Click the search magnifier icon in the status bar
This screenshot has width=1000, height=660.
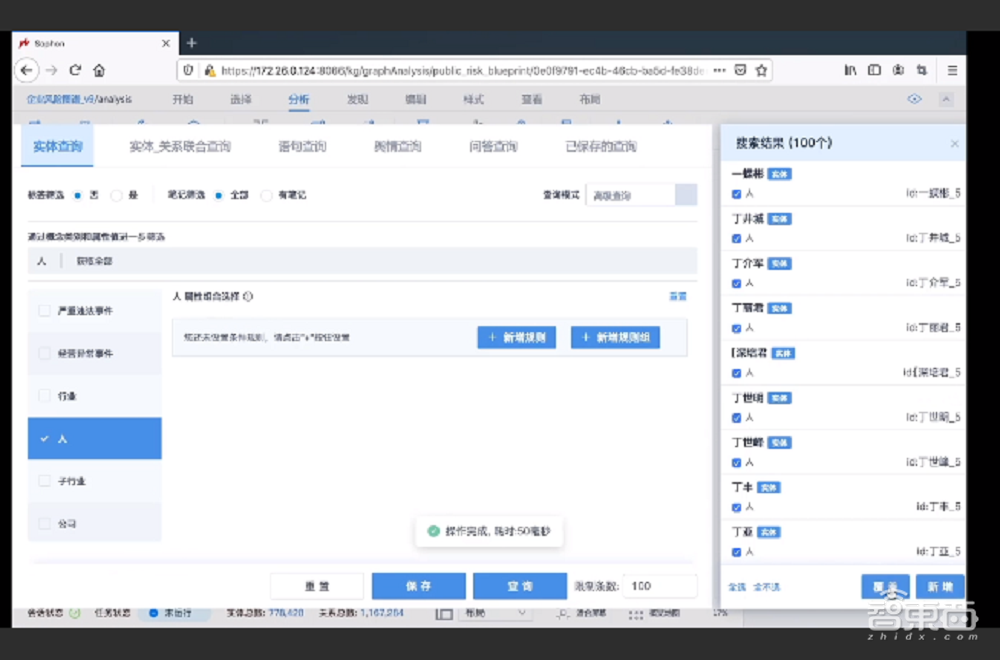click(561, 614)
